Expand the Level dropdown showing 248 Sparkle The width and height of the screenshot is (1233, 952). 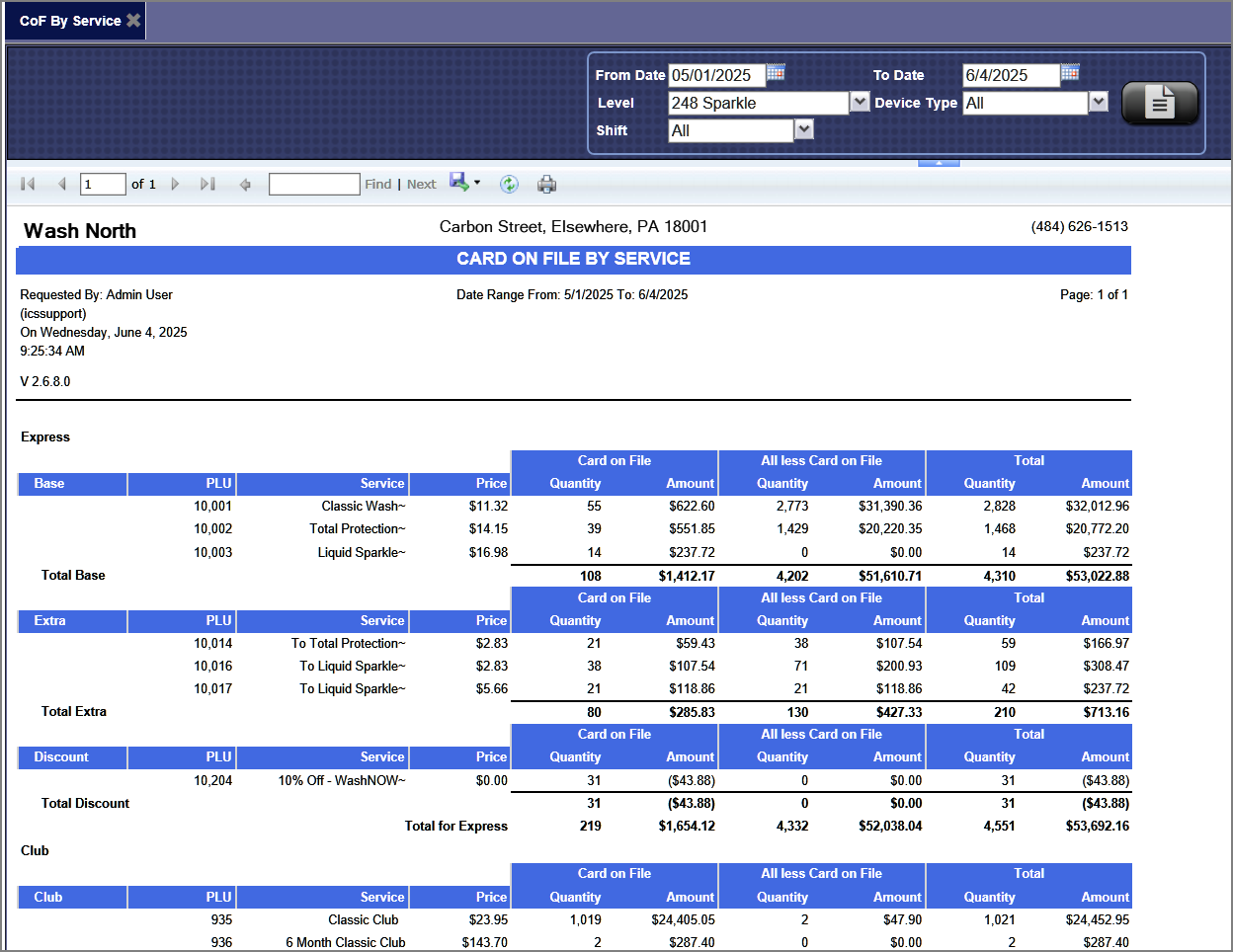860,102
